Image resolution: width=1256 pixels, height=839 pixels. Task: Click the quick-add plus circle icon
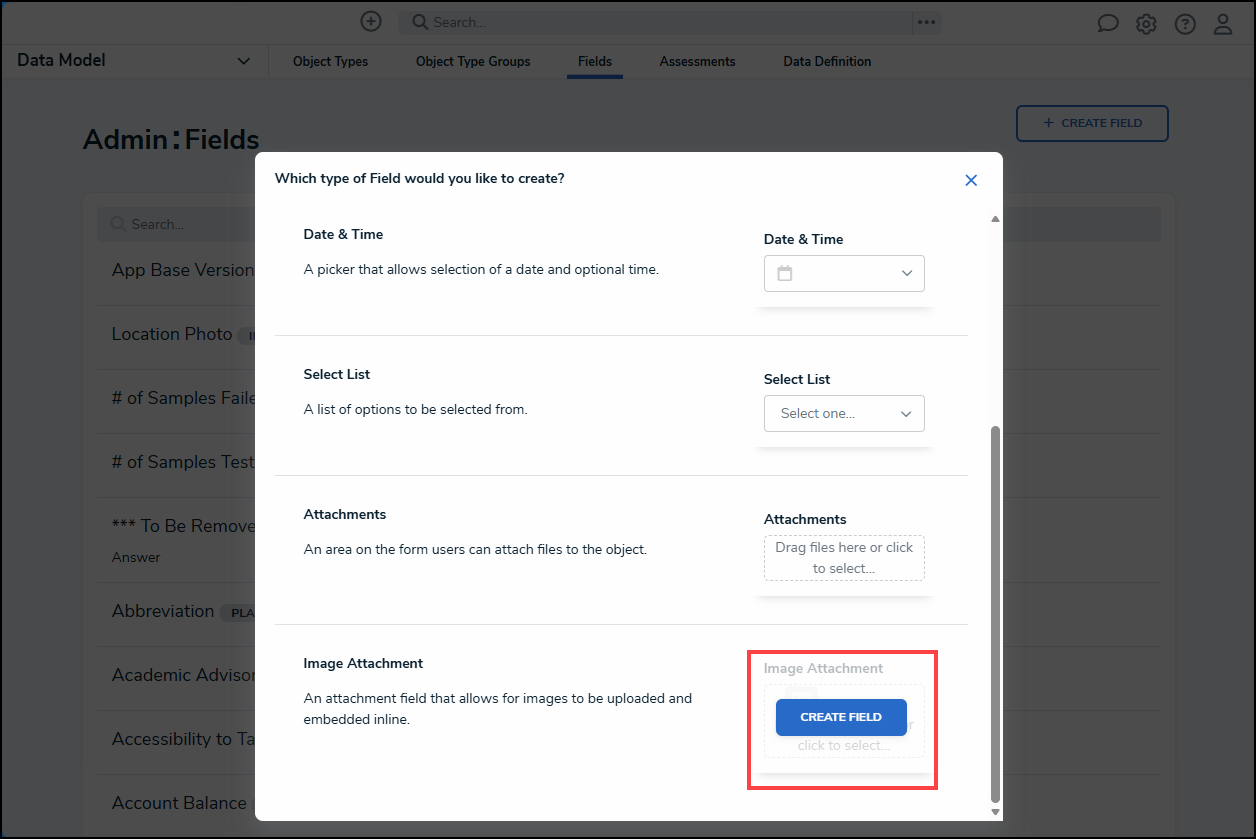371,21
